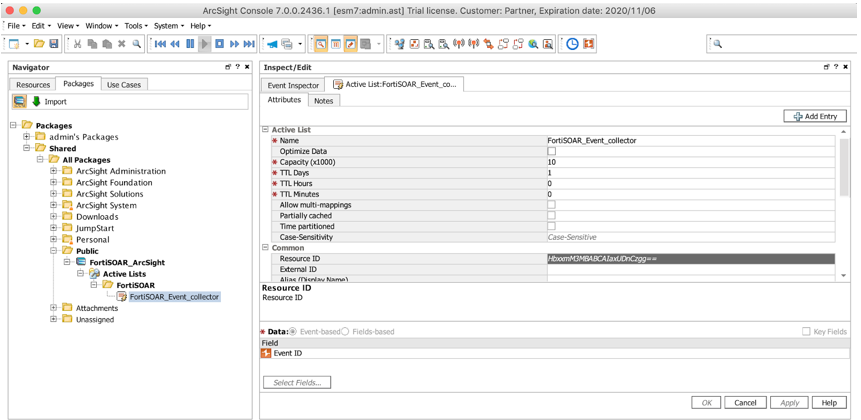Enable the Optimize Data checkbox
The height and width of the screenshot is (420, 861).
551,151
